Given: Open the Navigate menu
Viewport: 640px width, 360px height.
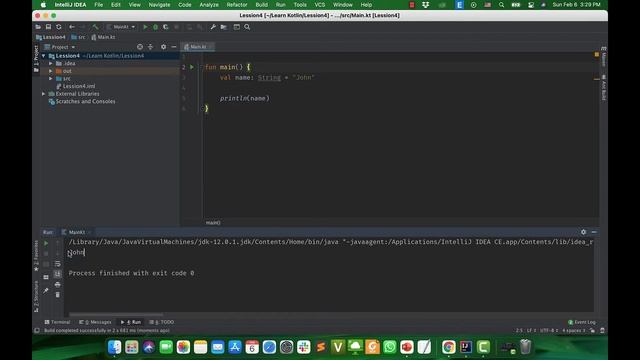Looking at the screenshot, I should pyautogui.click(x=159, y=5).
